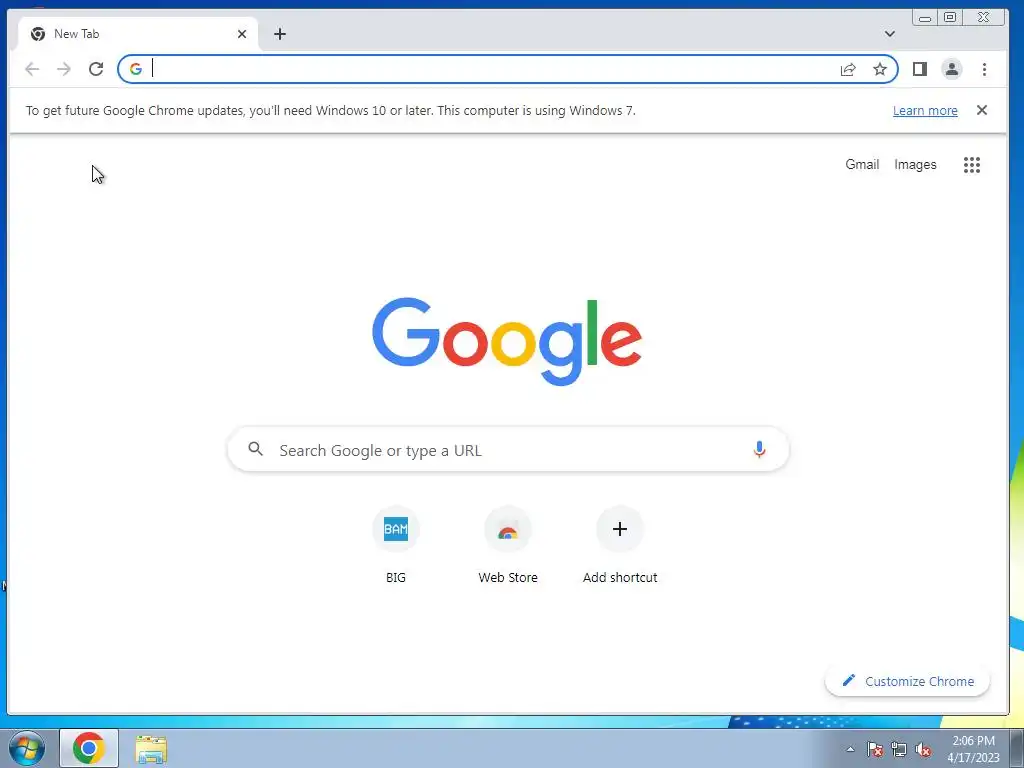This screenshot has height=768, width=1024.
Task: Bookmark this tab with the star icon
Action: 880,69
